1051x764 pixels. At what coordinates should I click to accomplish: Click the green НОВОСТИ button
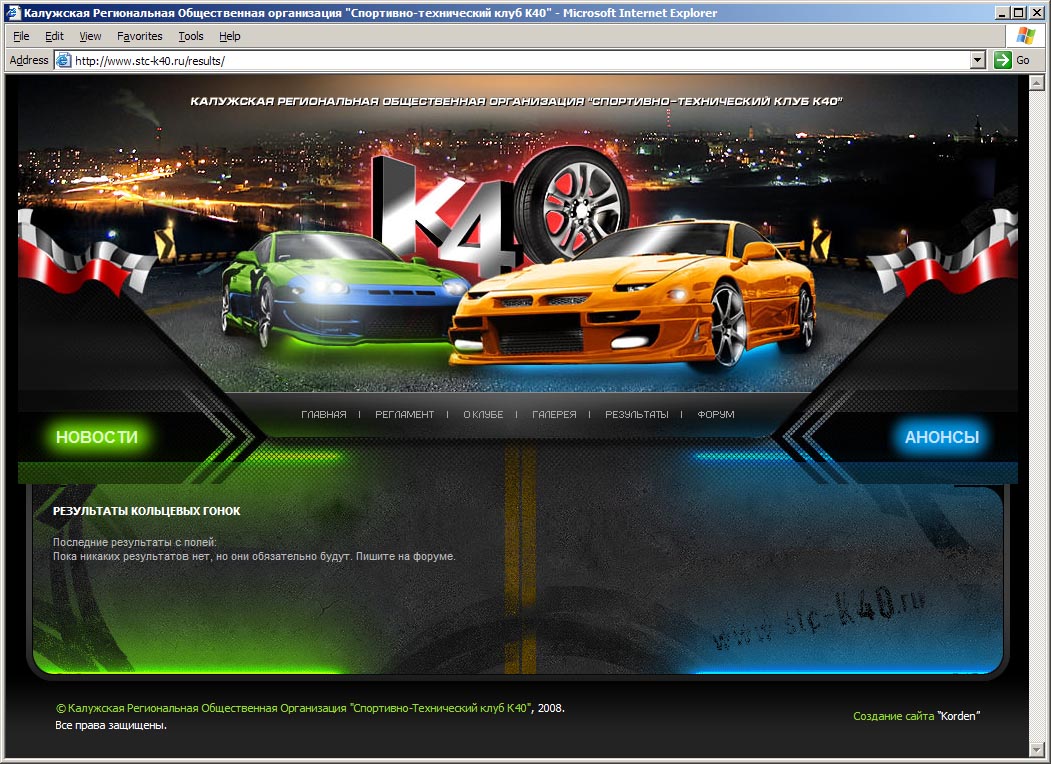97,437
